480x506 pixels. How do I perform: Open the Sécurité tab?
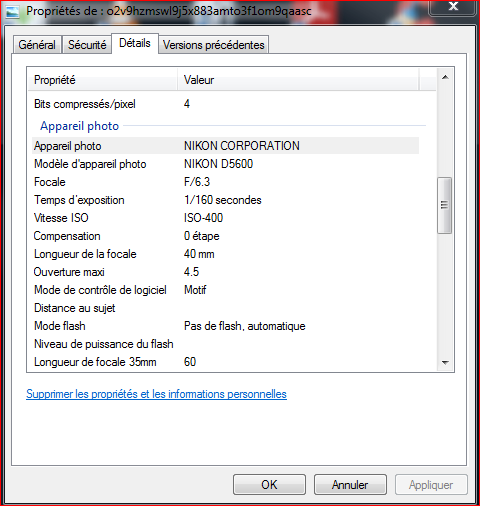[87, 45]
